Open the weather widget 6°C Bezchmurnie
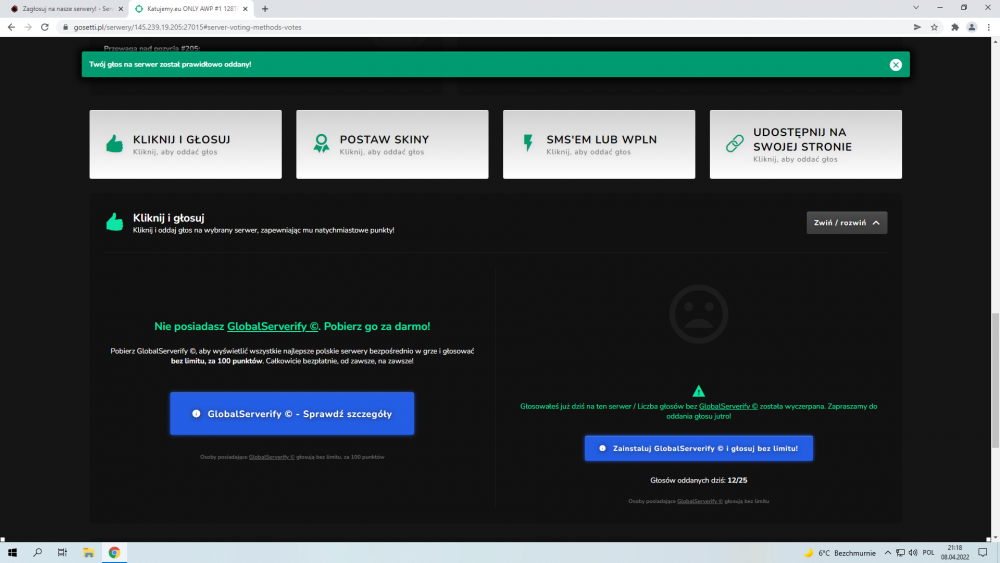Viewport: 1000px width, 563px height. click(x=839, y=553)
